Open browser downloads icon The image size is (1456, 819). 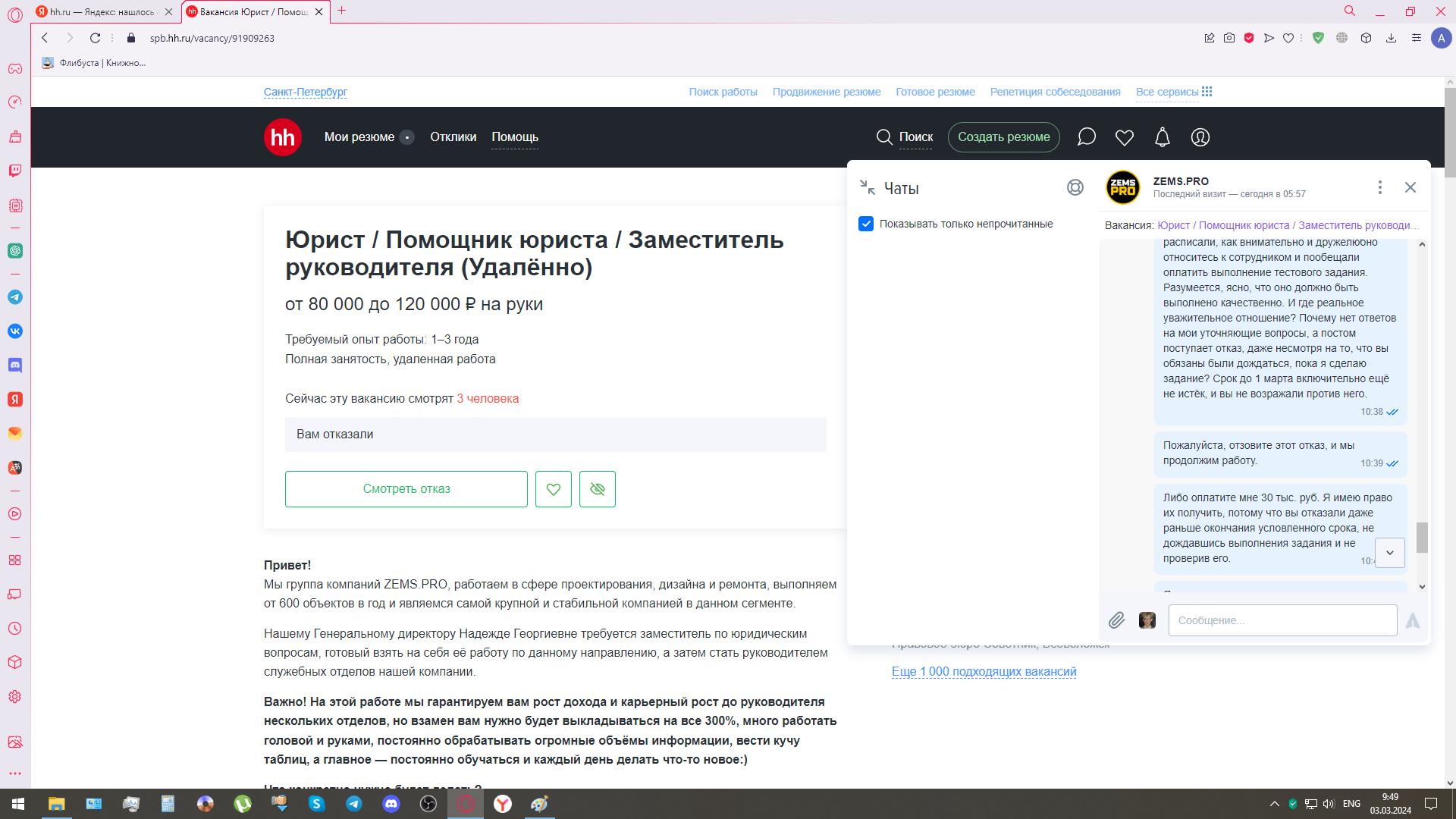point(1391,38)
